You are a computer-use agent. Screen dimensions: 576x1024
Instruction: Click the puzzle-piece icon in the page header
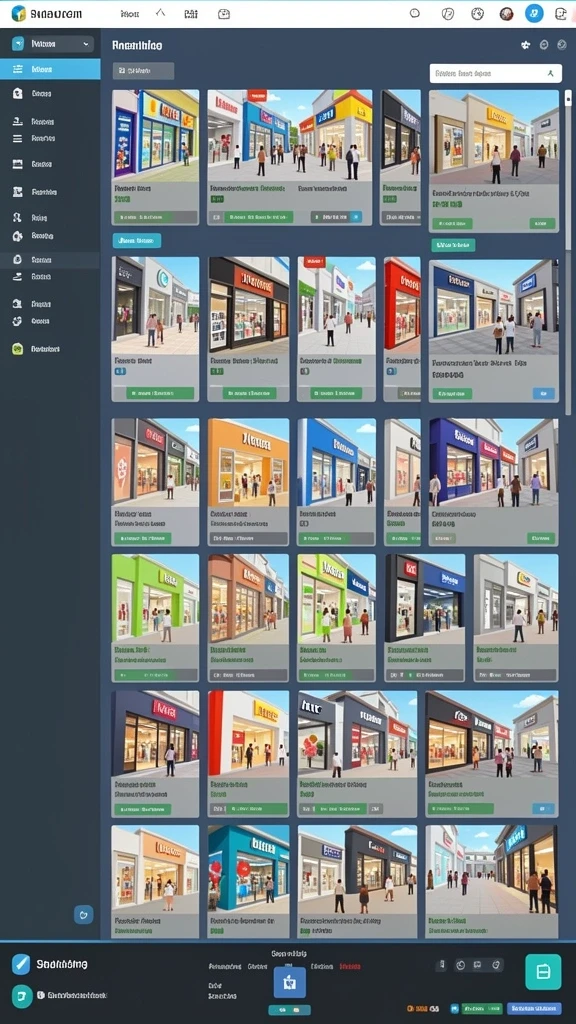pos(525,45)
